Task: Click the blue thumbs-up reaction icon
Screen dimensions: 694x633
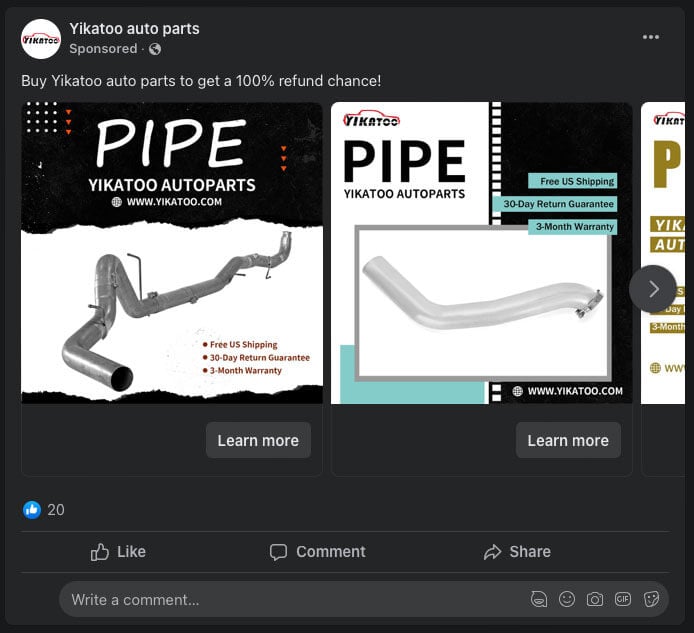Action: point(32,510)
